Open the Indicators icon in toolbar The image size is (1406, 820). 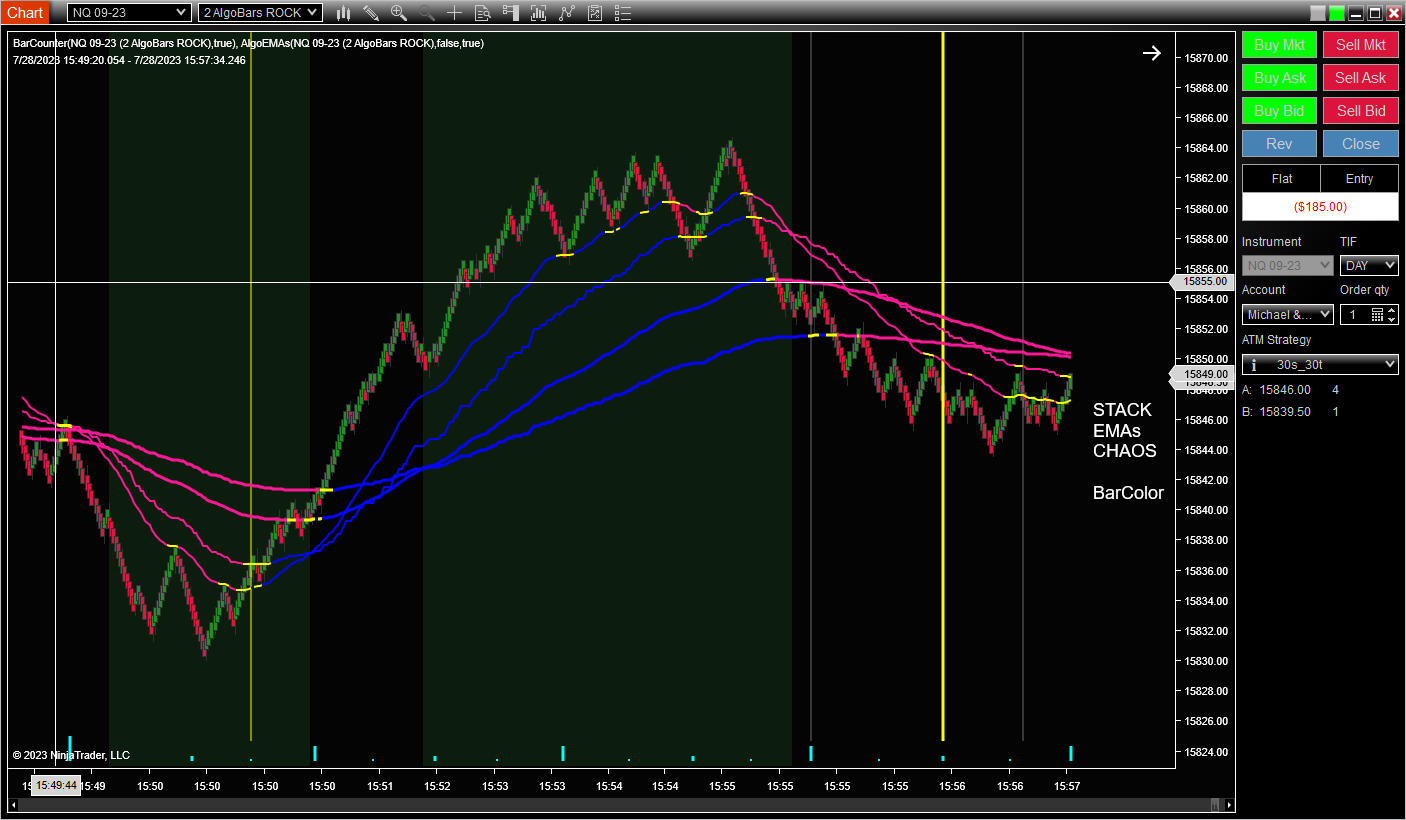coord(539,13)
